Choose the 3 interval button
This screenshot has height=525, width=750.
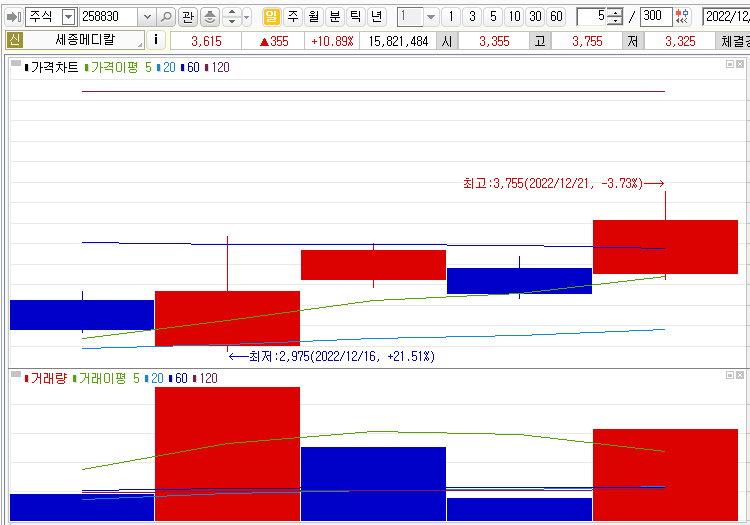pos(472,17)
